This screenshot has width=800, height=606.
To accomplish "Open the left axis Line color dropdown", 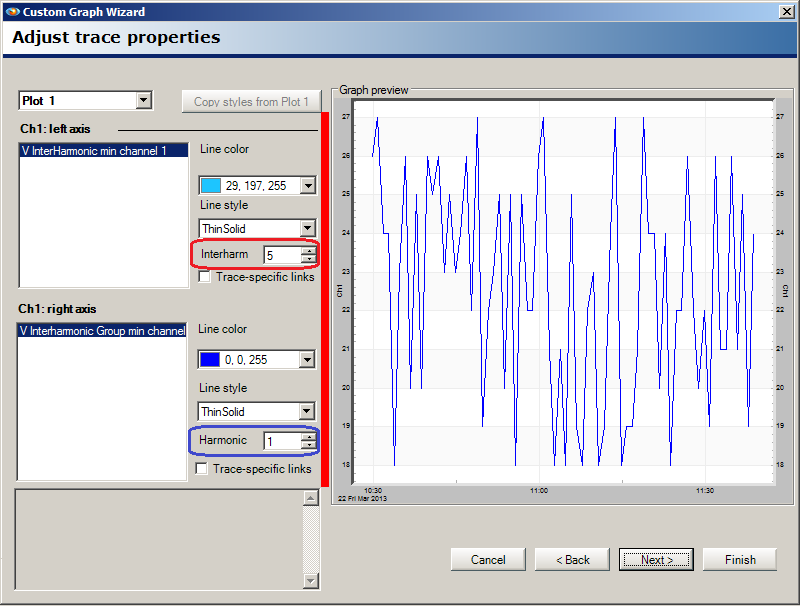I will tap(307, 185).
